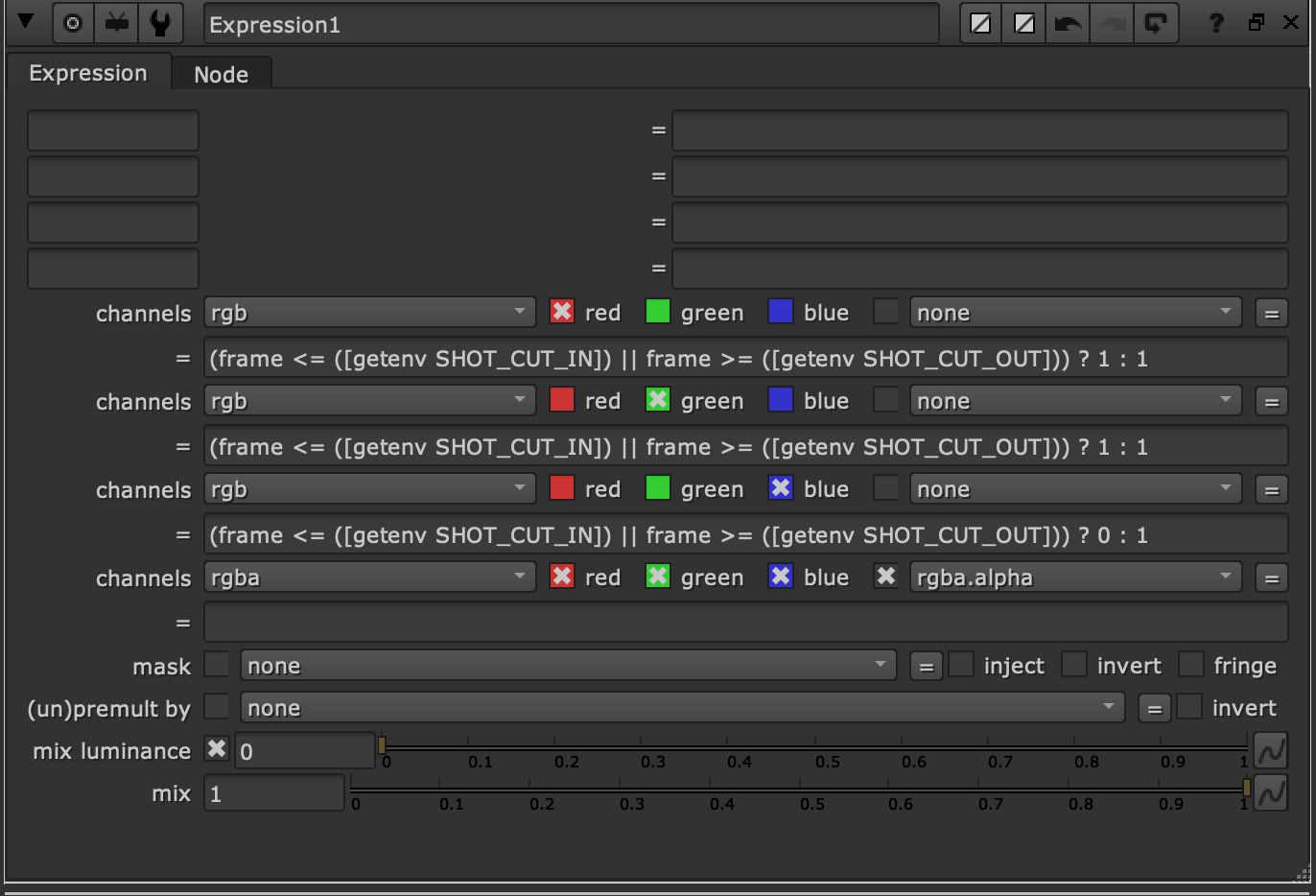1316x896 pixels.
Task: Uncheck the red channel in rgba row
Action: [562, 577]
